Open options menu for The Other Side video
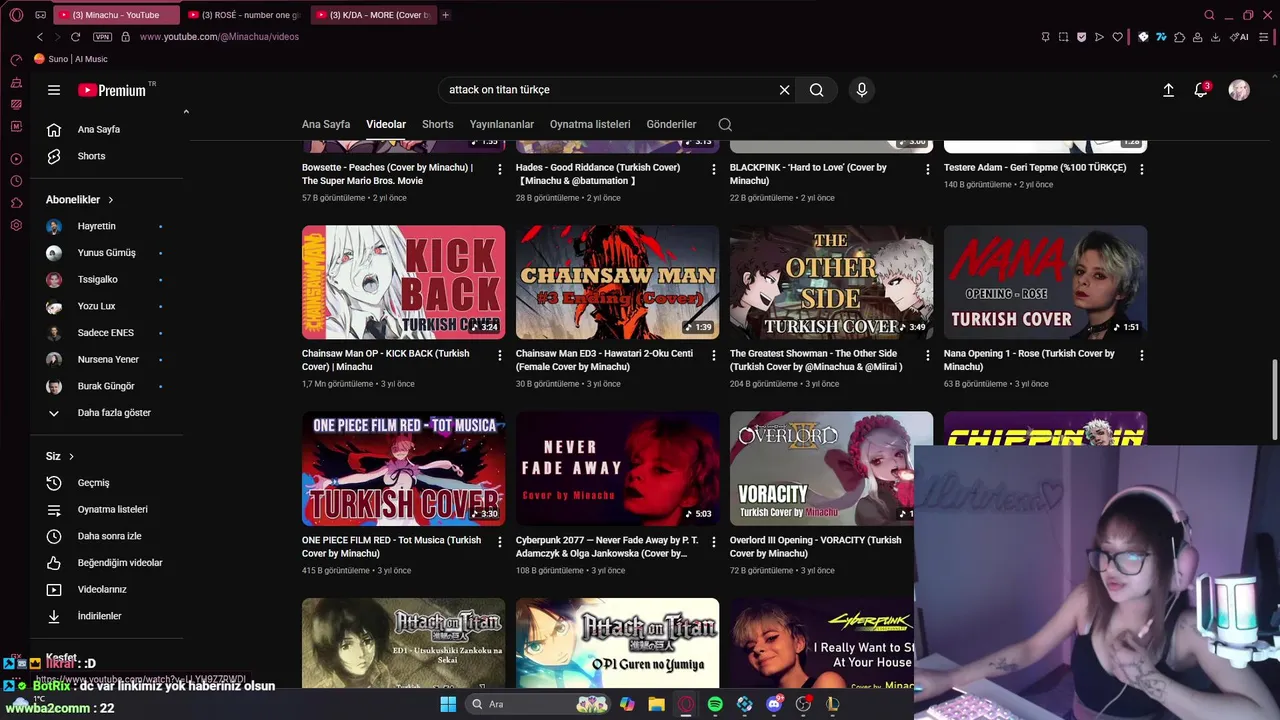Viewport: 1280px width, 720px height. tap(928, 355)
